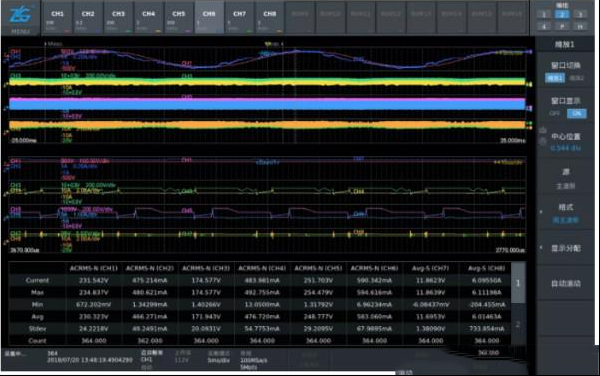Switch window display to ON

click(x=577, y=114)
